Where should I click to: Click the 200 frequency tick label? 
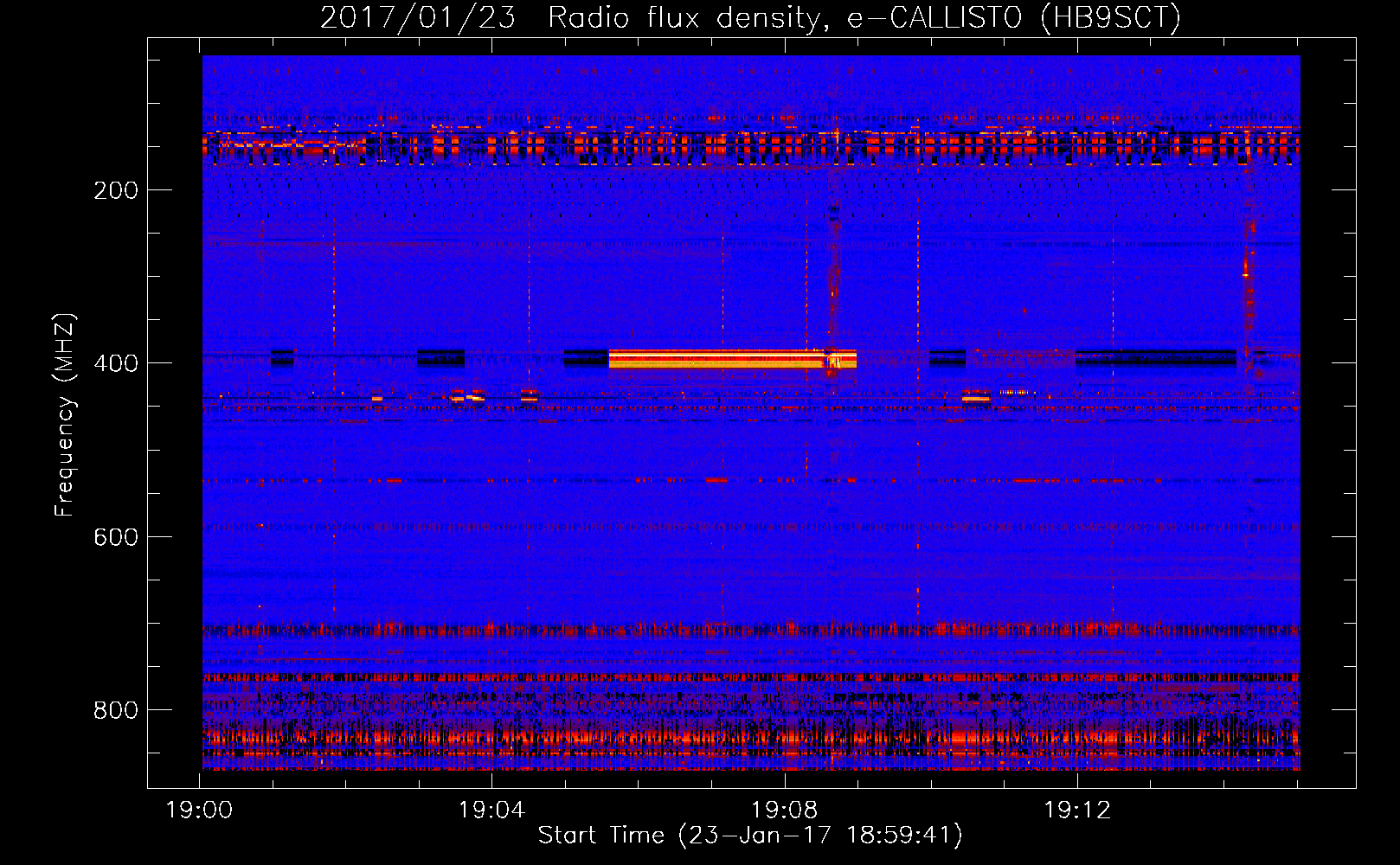116,190
